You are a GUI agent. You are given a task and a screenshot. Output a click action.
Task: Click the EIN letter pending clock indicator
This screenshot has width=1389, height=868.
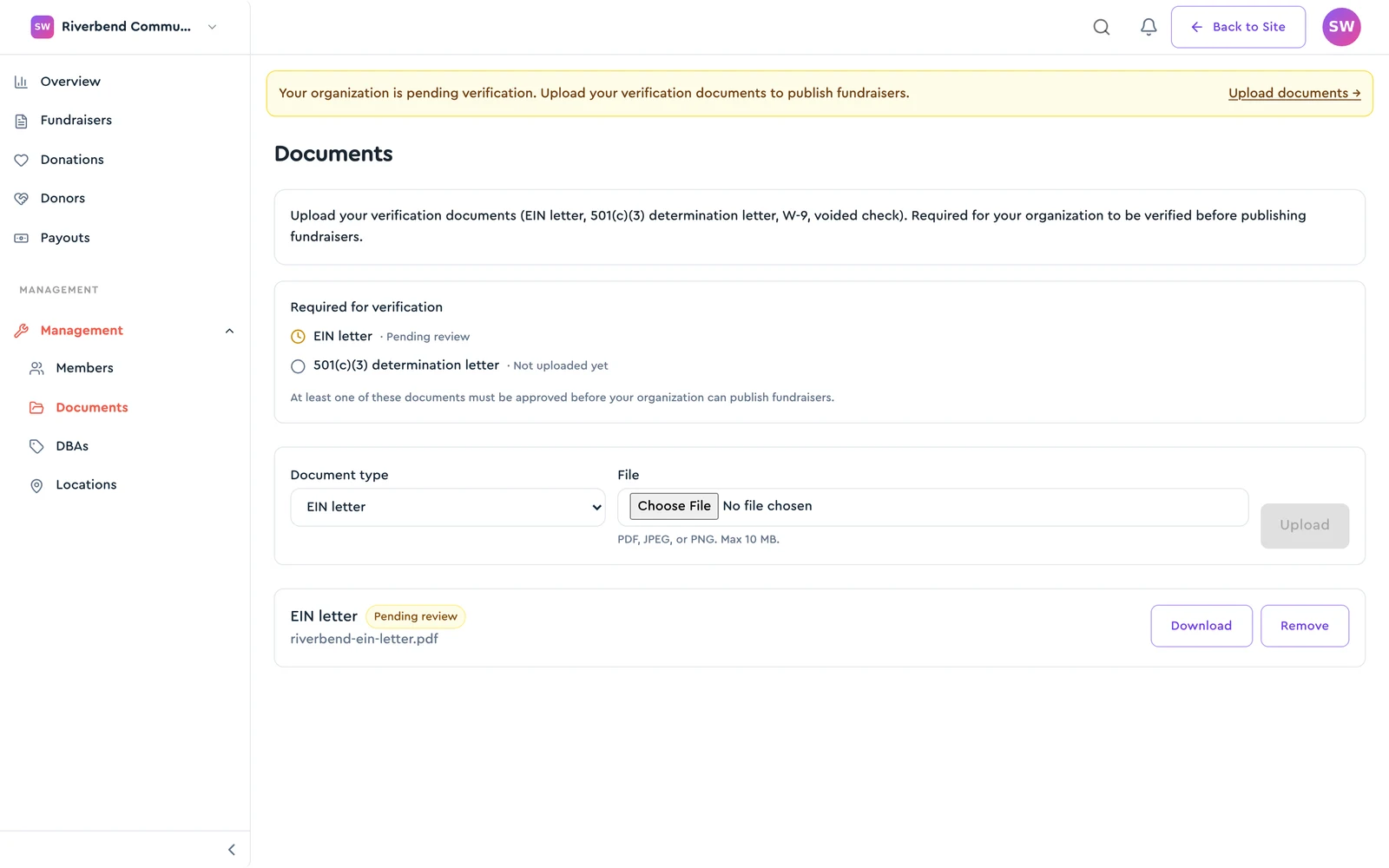(298, 337)
